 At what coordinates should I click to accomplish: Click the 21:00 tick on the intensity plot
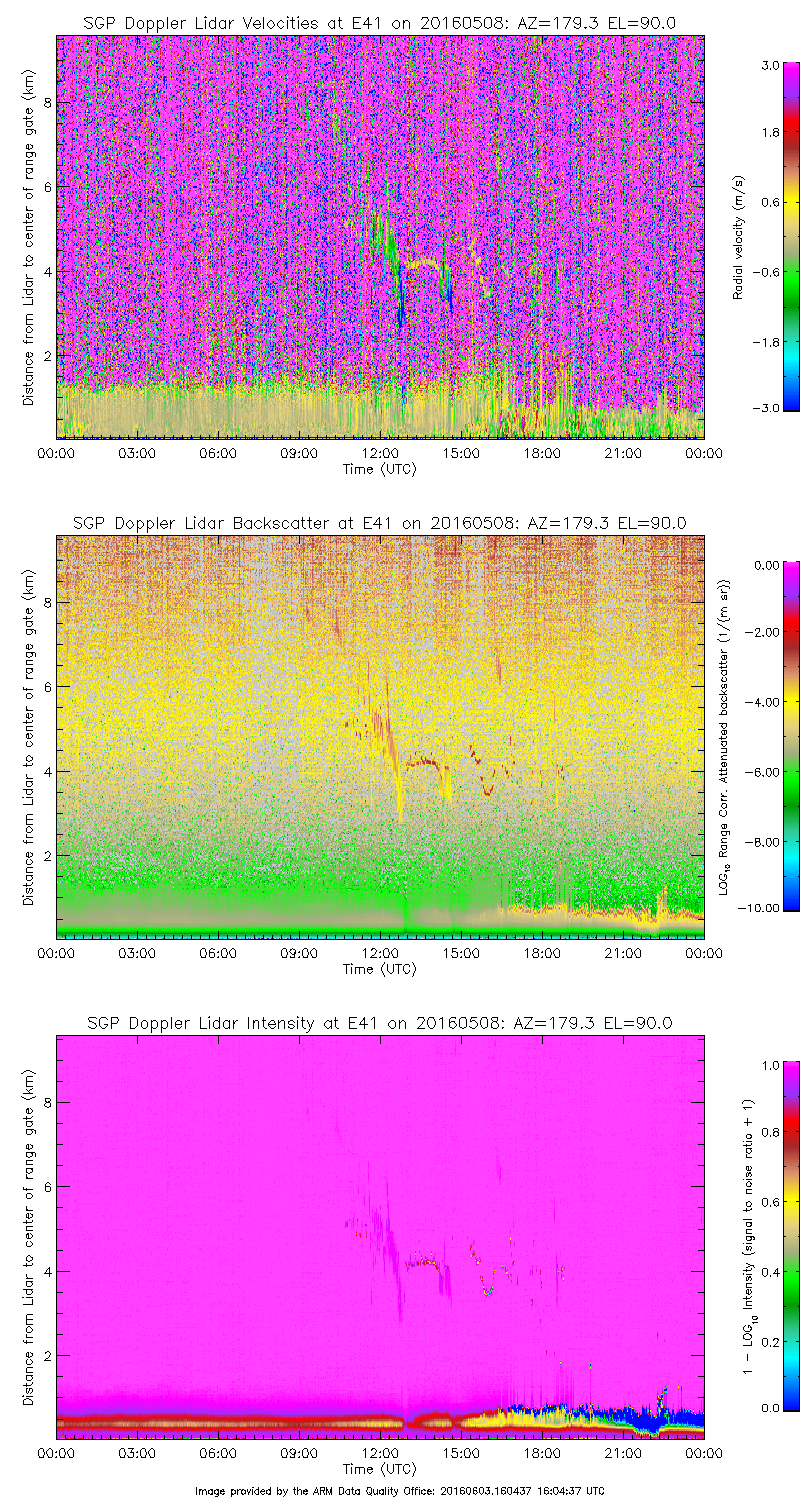tap(623, 1454)
